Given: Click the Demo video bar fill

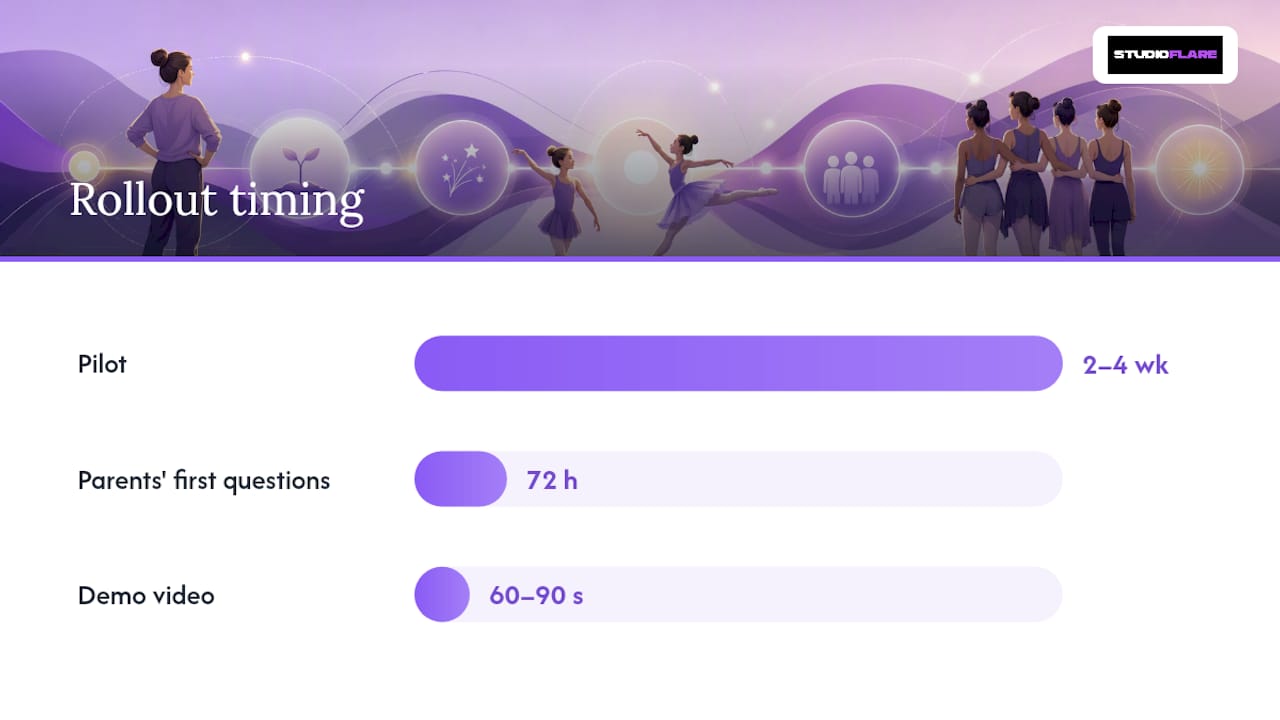Looking at the screenshot, I should (x=442, y=594).
